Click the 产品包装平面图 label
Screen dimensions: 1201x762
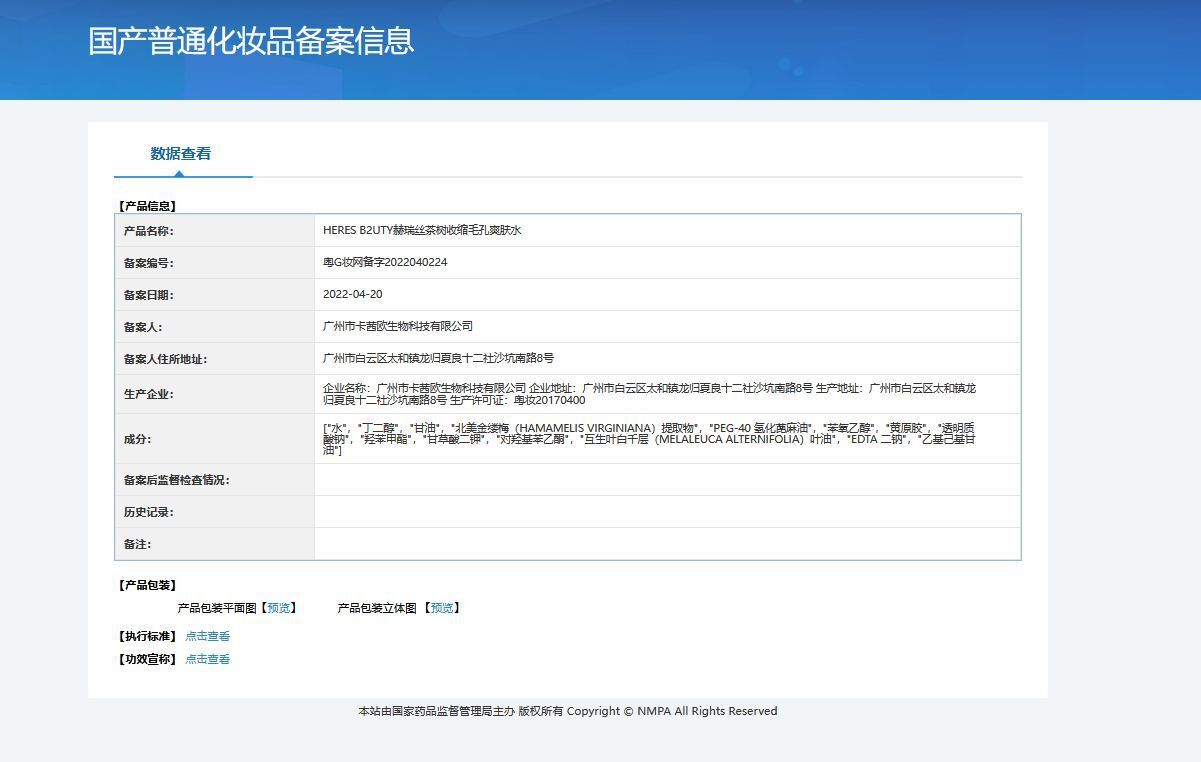pos(217,608)
